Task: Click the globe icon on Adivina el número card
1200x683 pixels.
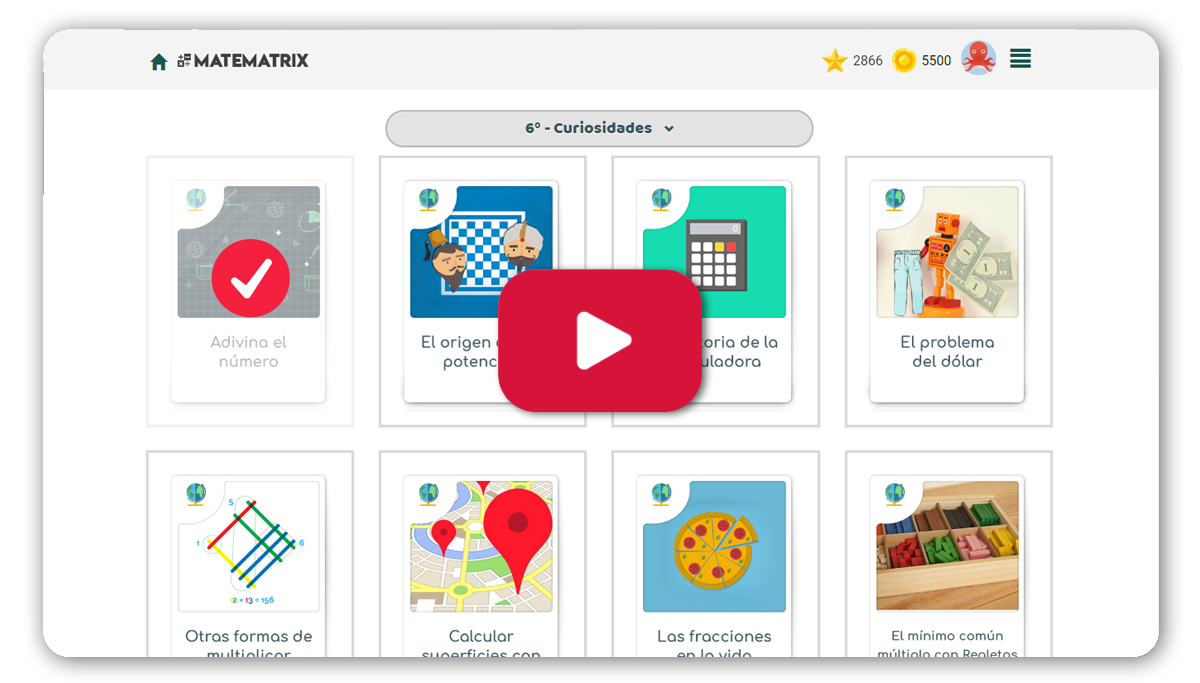Action: (196, 199)
